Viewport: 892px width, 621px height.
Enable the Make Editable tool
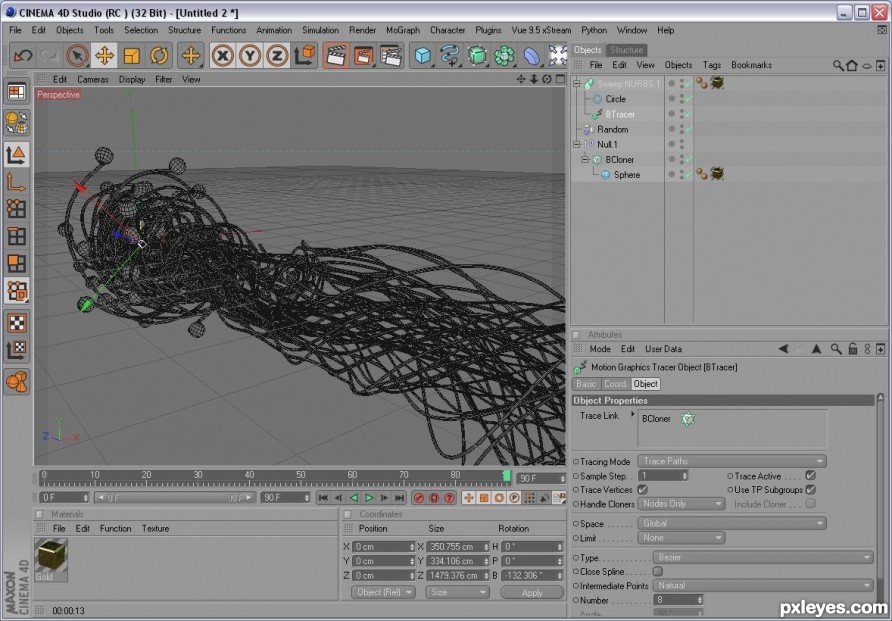pos(16,122)
